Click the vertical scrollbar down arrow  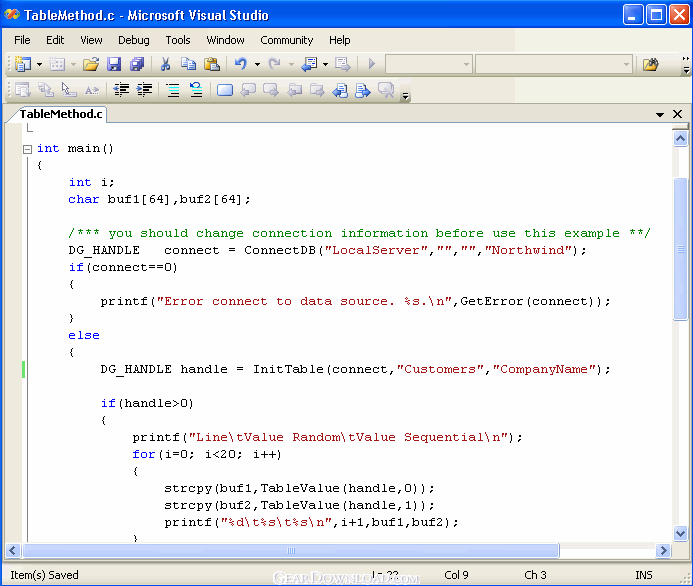pos(681,534)
